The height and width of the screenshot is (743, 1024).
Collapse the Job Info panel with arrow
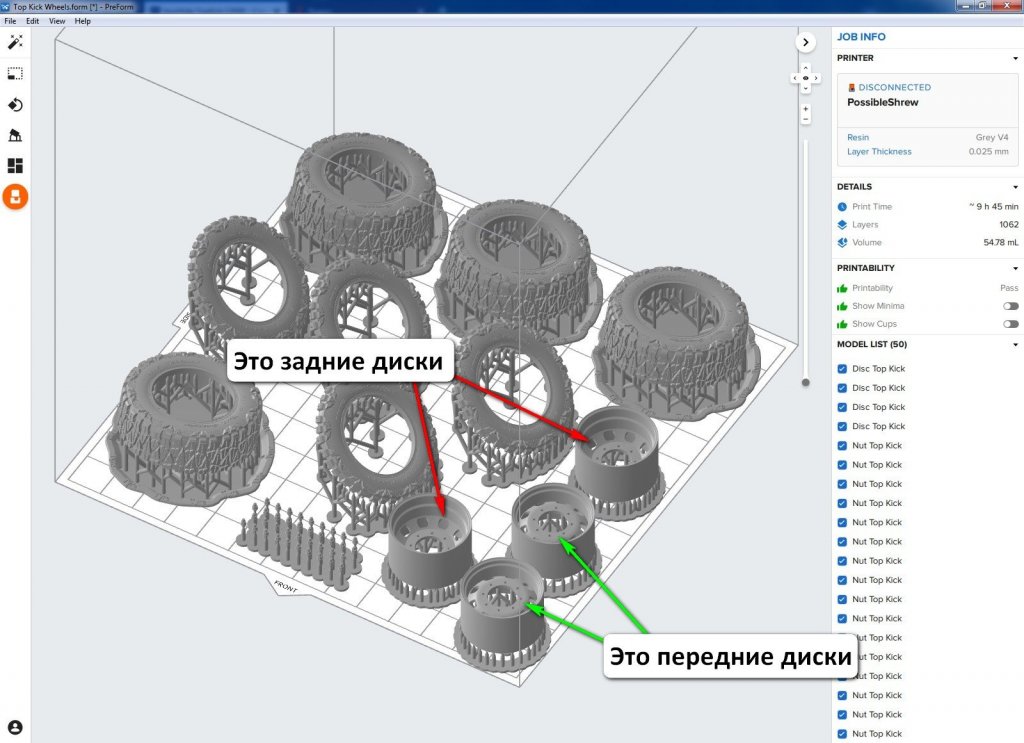[x=806, y=42]
